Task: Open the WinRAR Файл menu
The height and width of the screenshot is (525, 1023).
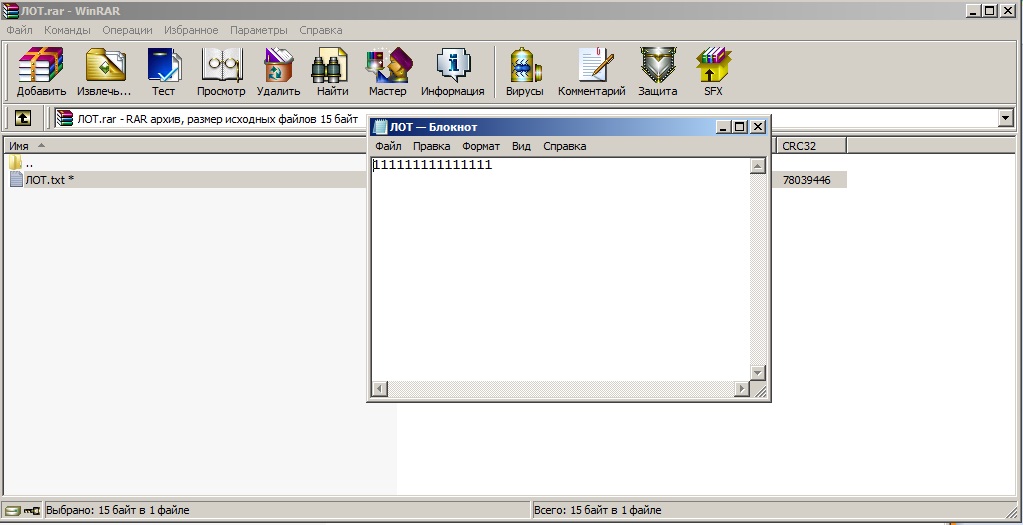Action: [x=19, y=30]
